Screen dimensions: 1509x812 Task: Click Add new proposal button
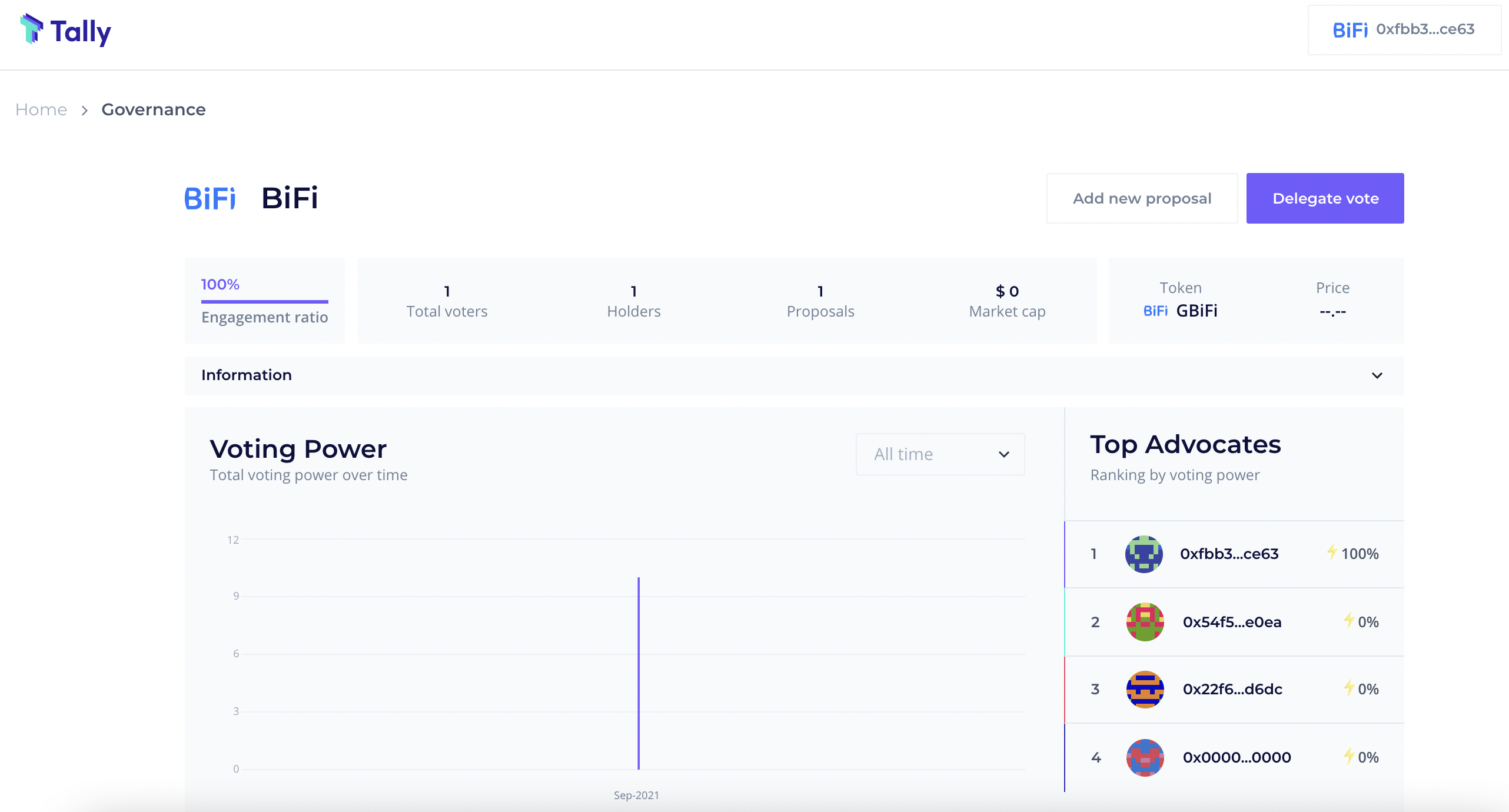pos(1142,198)
